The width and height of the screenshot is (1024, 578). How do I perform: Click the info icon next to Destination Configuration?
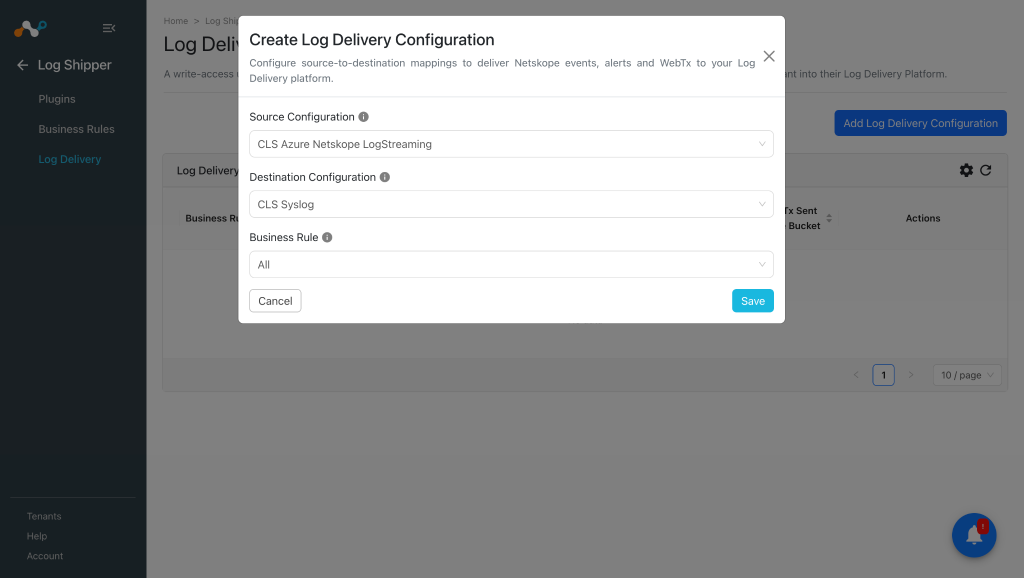(385, 177)
